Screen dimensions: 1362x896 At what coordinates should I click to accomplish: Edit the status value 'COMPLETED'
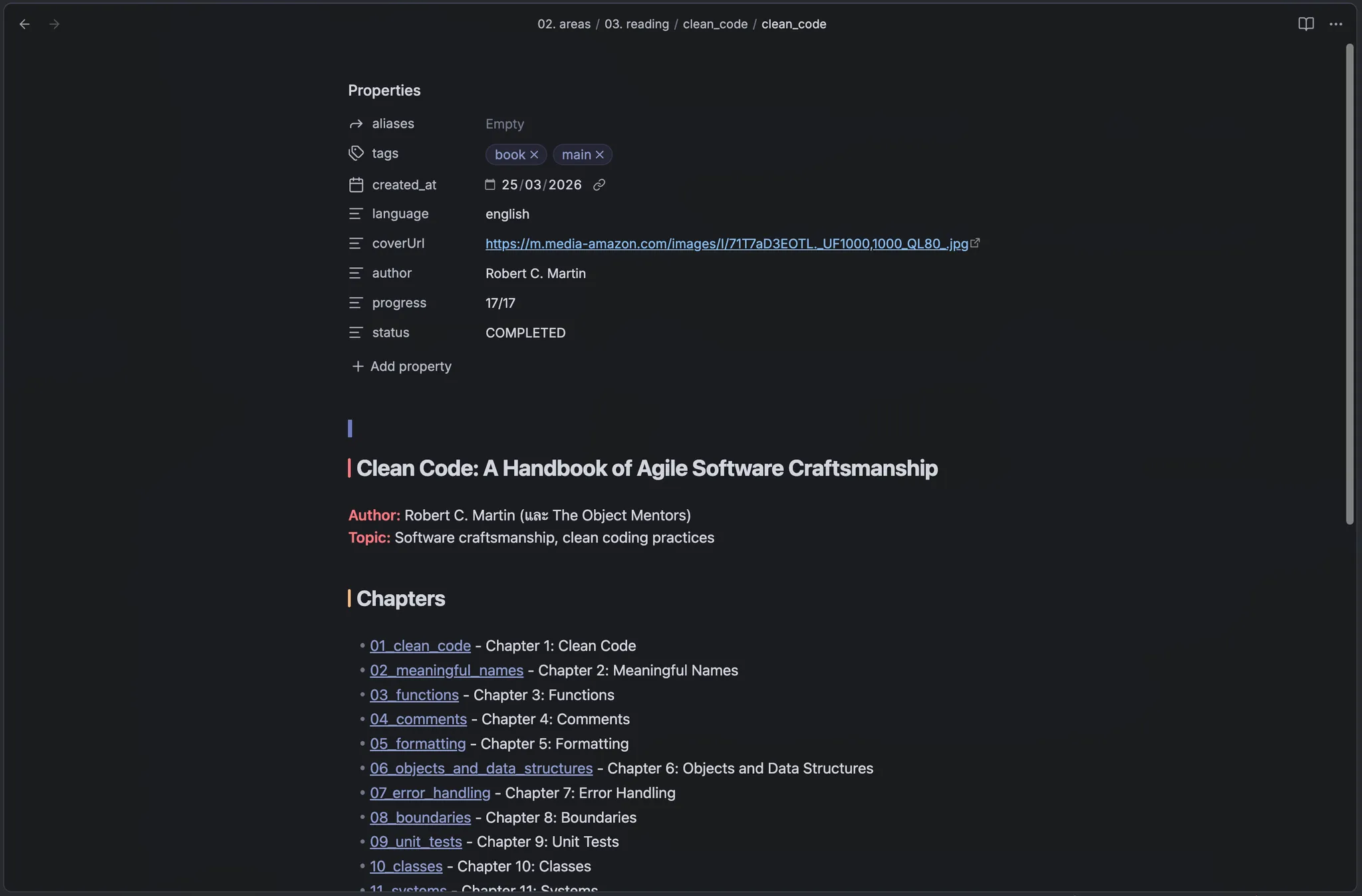click(x=525, y=333)
